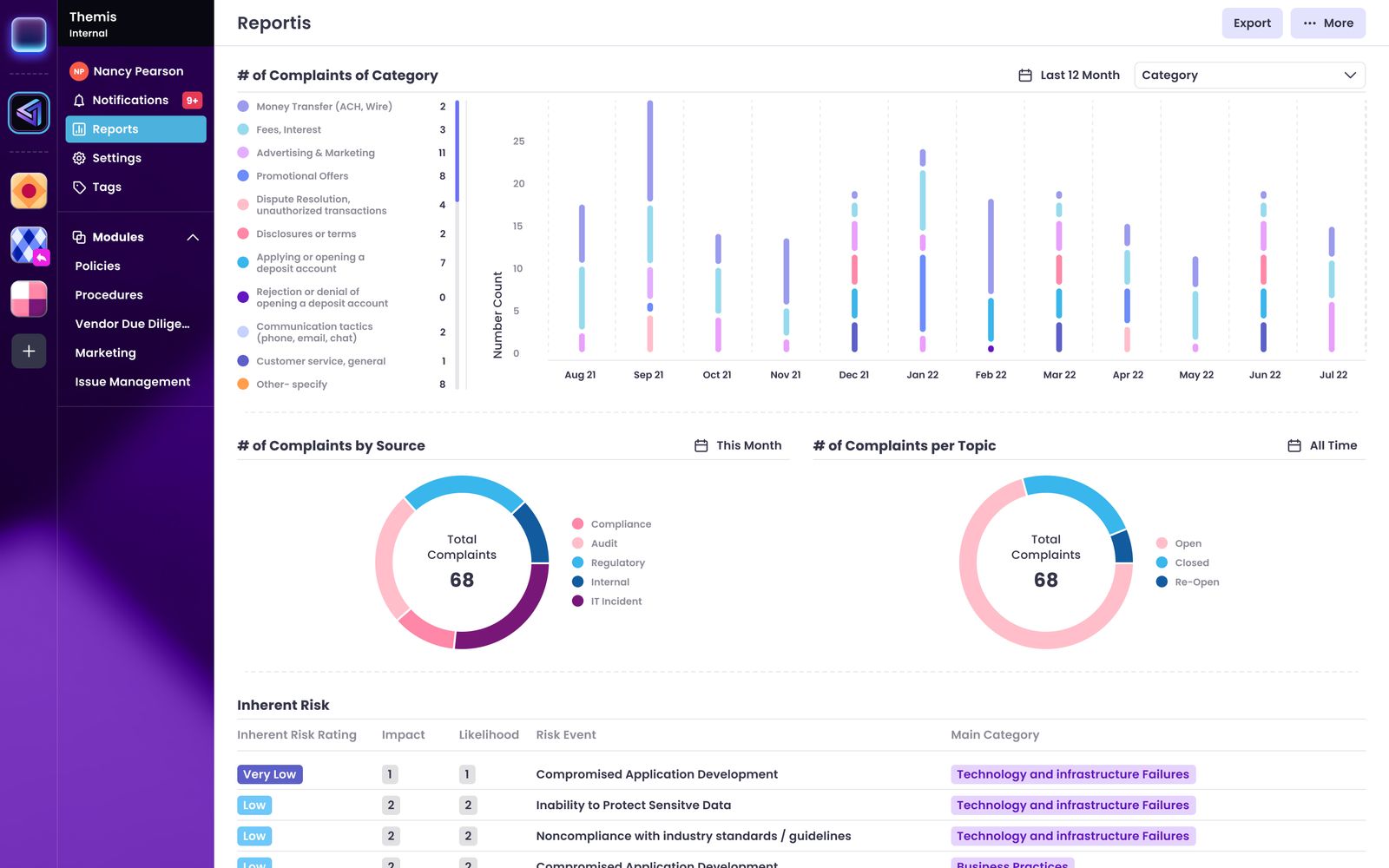
Task: Click the Export button
Action: (1251, 23)
